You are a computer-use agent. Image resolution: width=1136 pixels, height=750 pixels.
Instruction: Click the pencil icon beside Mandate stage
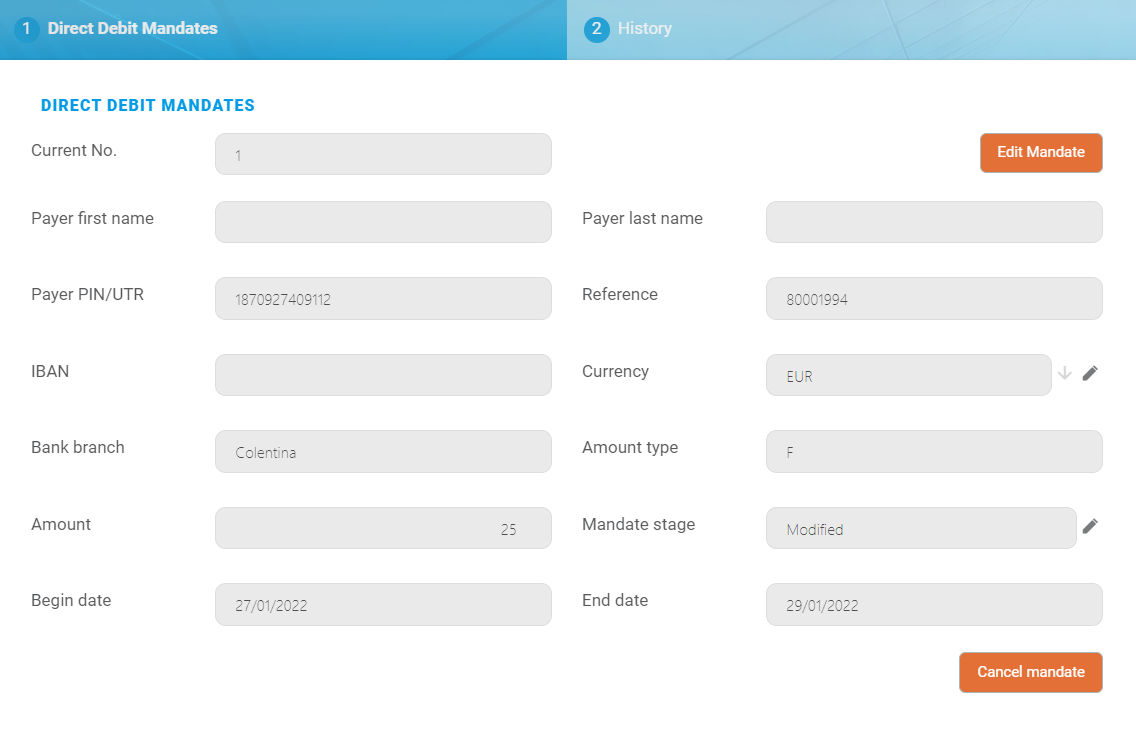(x=1090, y=526)
